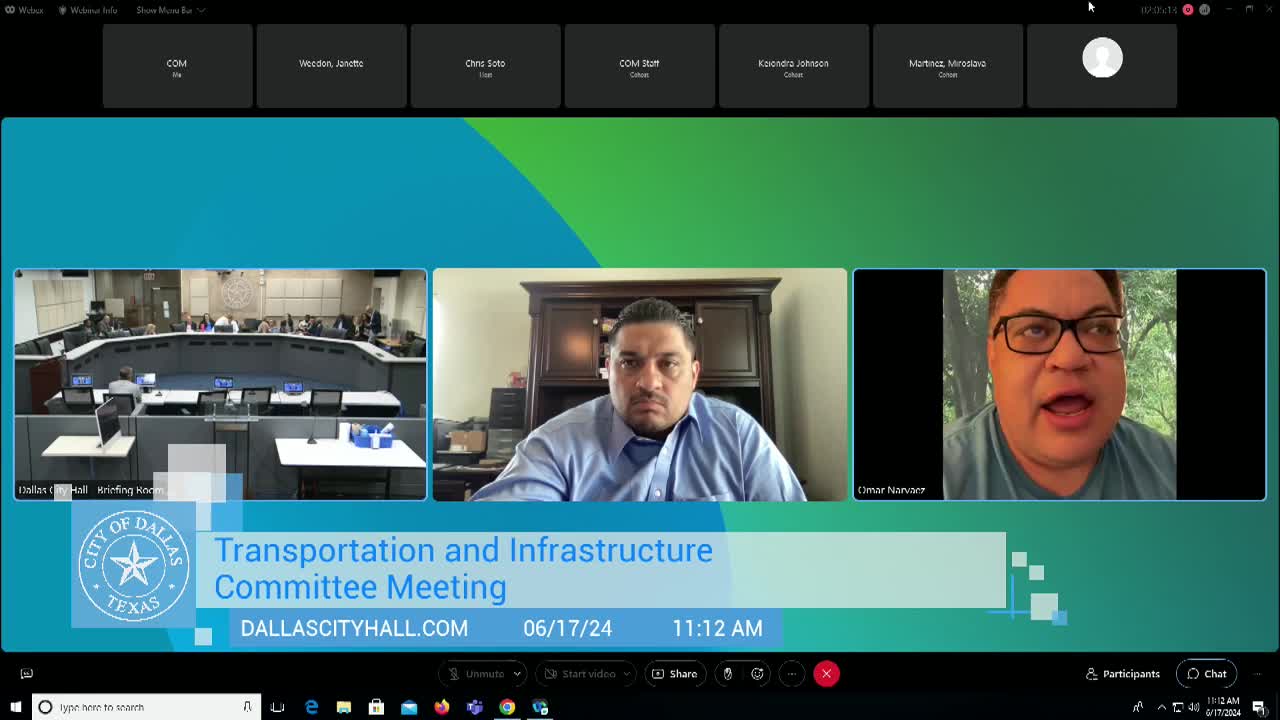
Task: Open the Chat panel
Action: click(x=1206, y=674)
